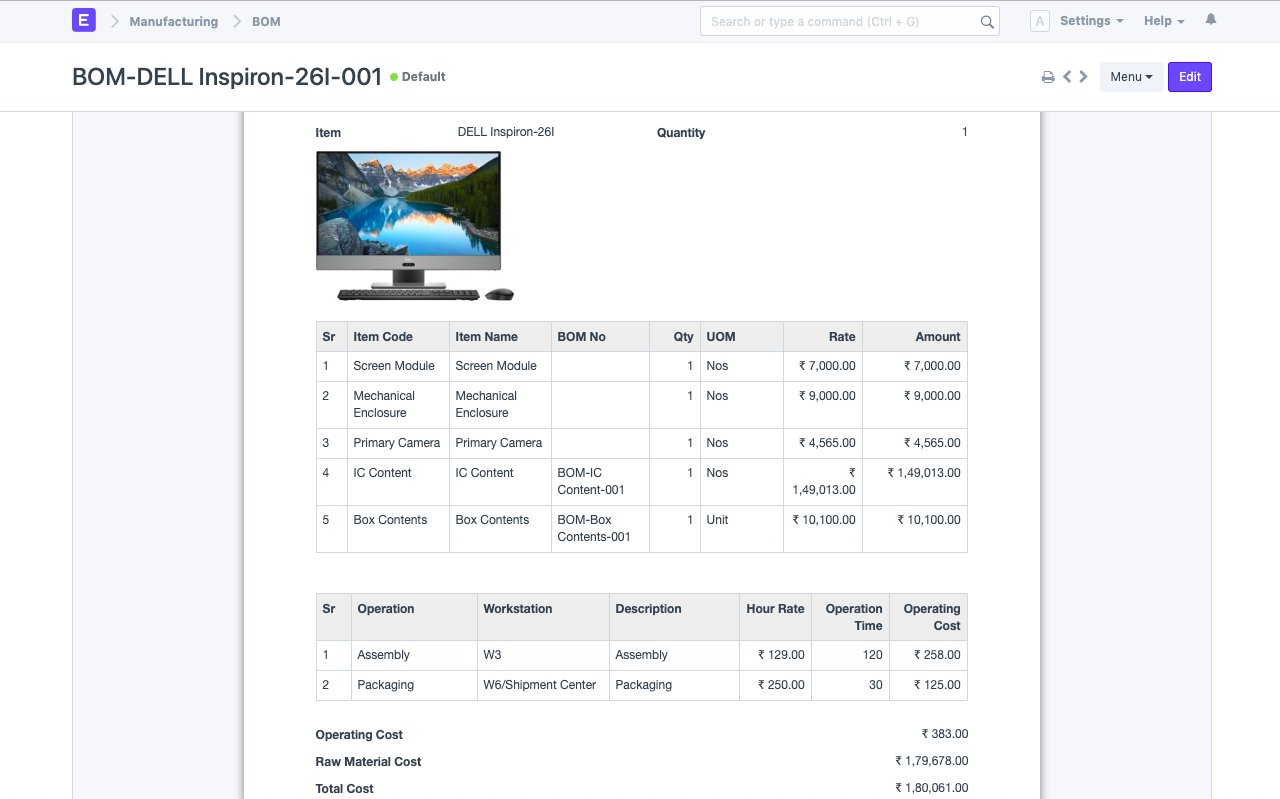Click the W6/Shipment Center workstation cell
Viewport: 1280px width, 799px height.
pos(539,685)
